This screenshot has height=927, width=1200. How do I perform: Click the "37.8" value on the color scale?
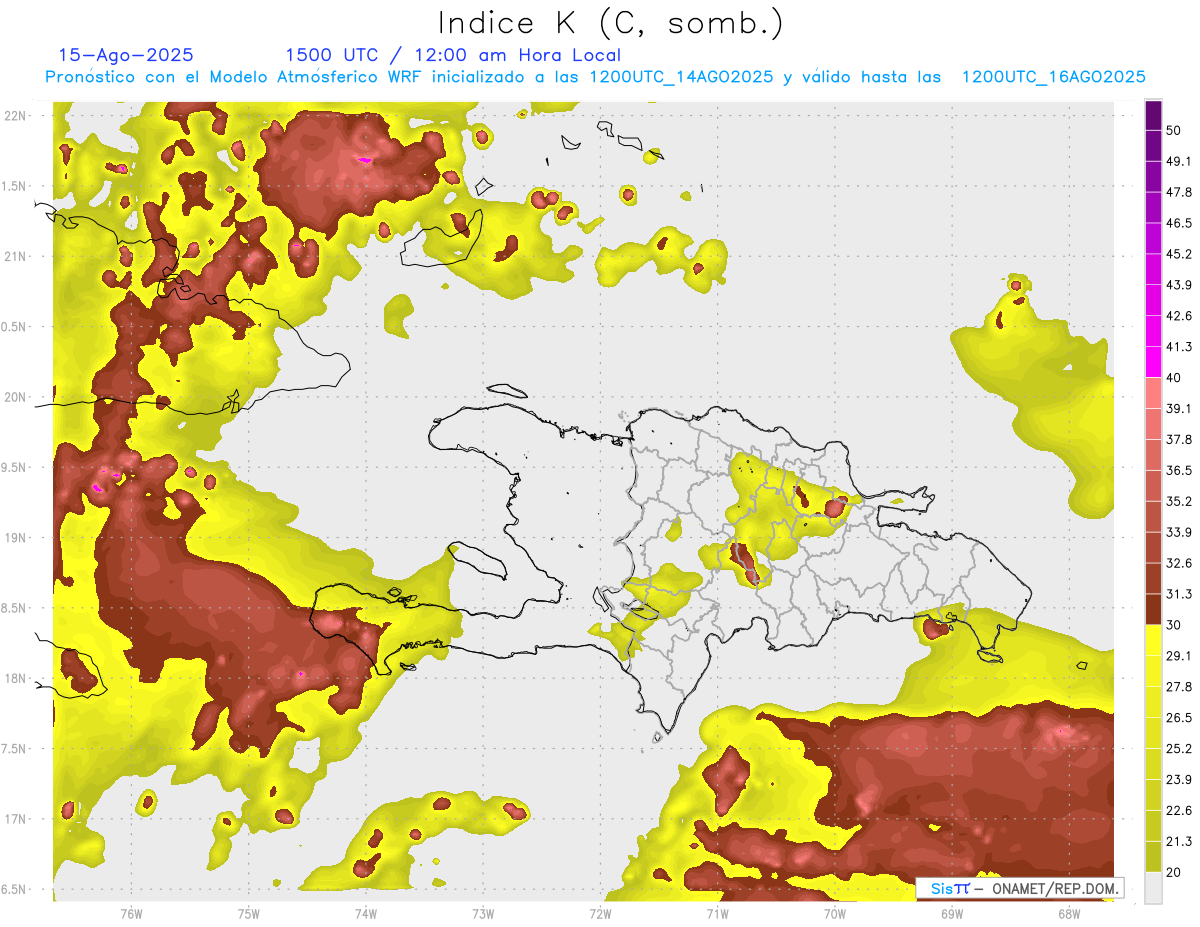click(x=1179, y=440)
